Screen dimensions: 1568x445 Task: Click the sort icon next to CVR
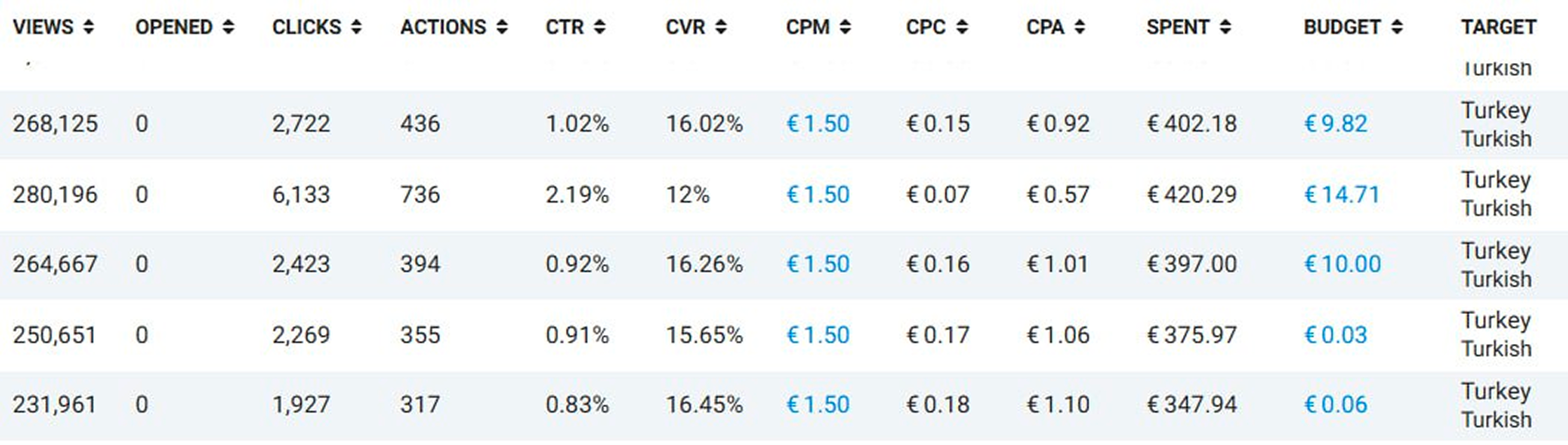721,27
